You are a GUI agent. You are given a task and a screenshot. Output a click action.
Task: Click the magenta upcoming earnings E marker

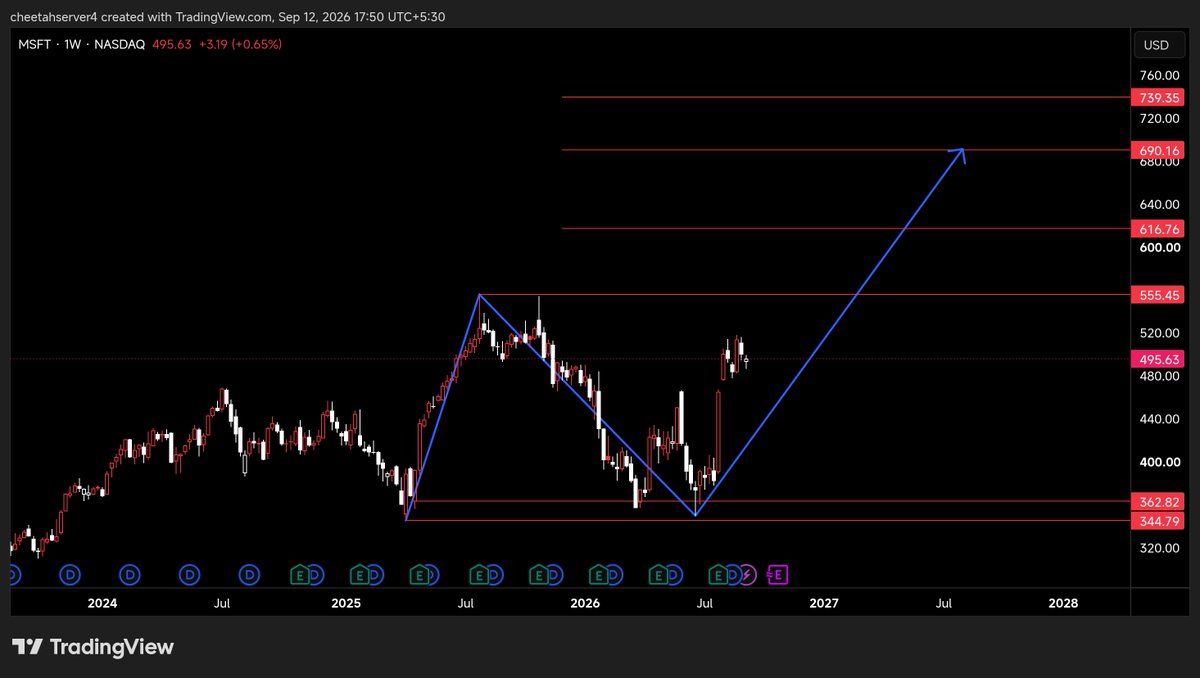(x=777, y=575)
